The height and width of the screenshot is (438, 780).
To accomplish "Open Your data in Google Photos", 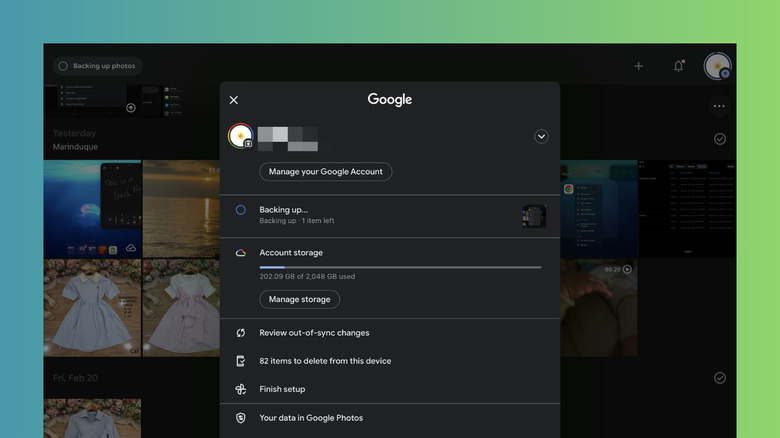I will pos(390,418).
